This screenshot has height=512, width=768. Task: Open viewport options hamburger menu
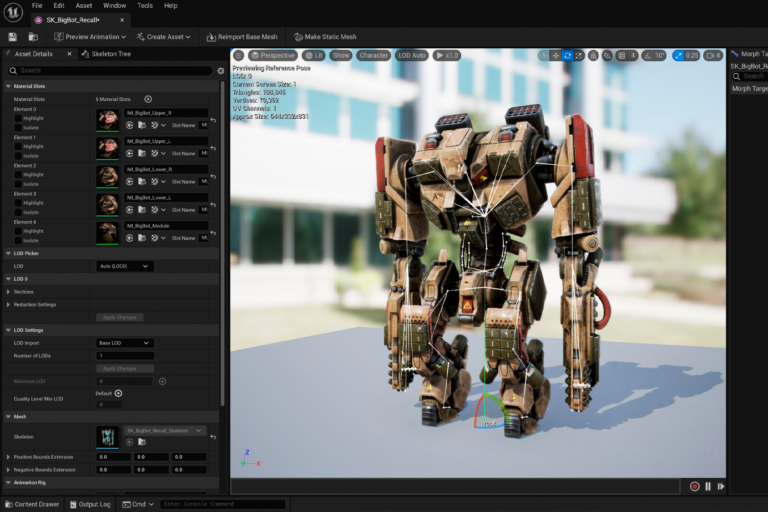click(x=239, y=55)
